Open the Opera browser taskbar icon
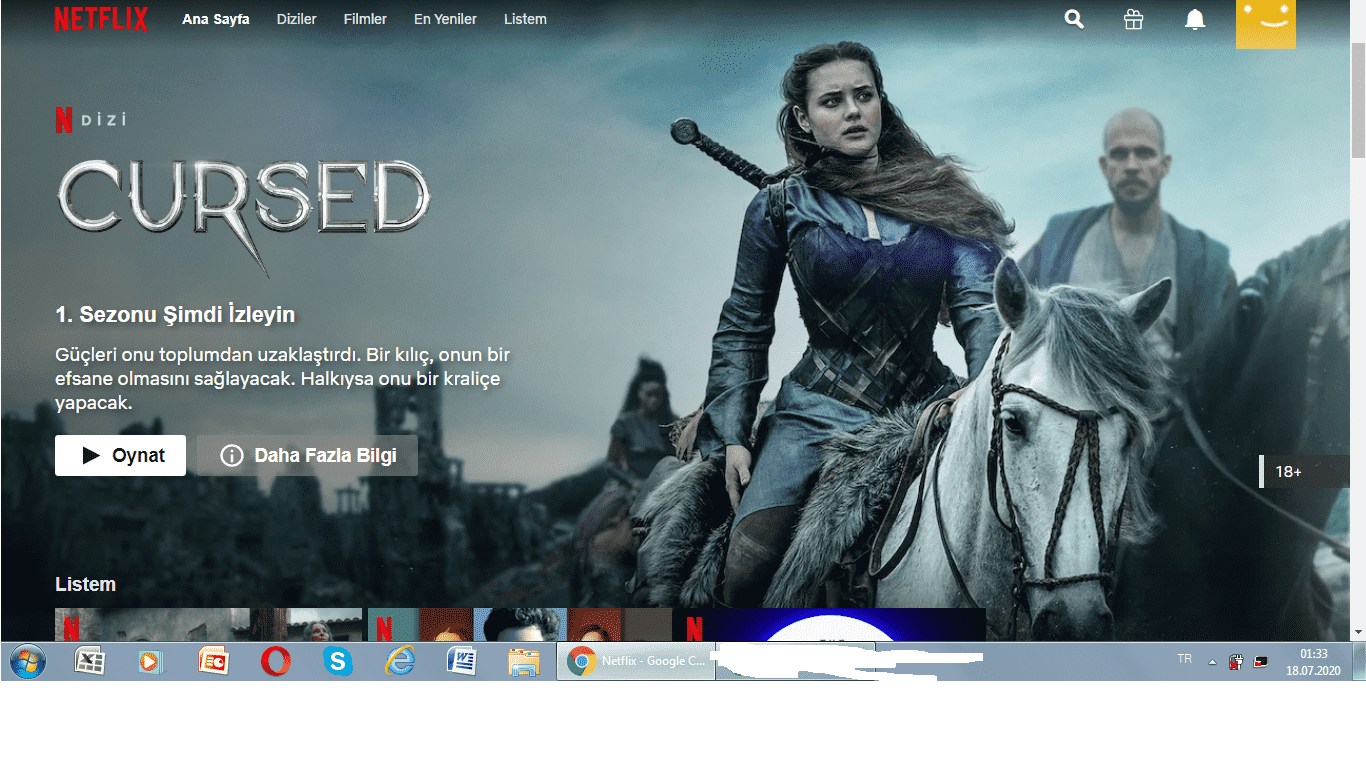The width and height of the screenshot is (1366, 768). point(276,661)
